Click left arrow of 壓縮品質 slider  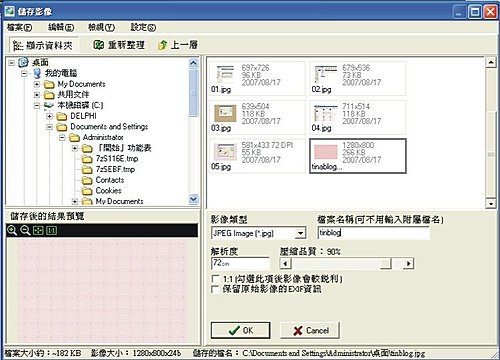coord(285,264)
